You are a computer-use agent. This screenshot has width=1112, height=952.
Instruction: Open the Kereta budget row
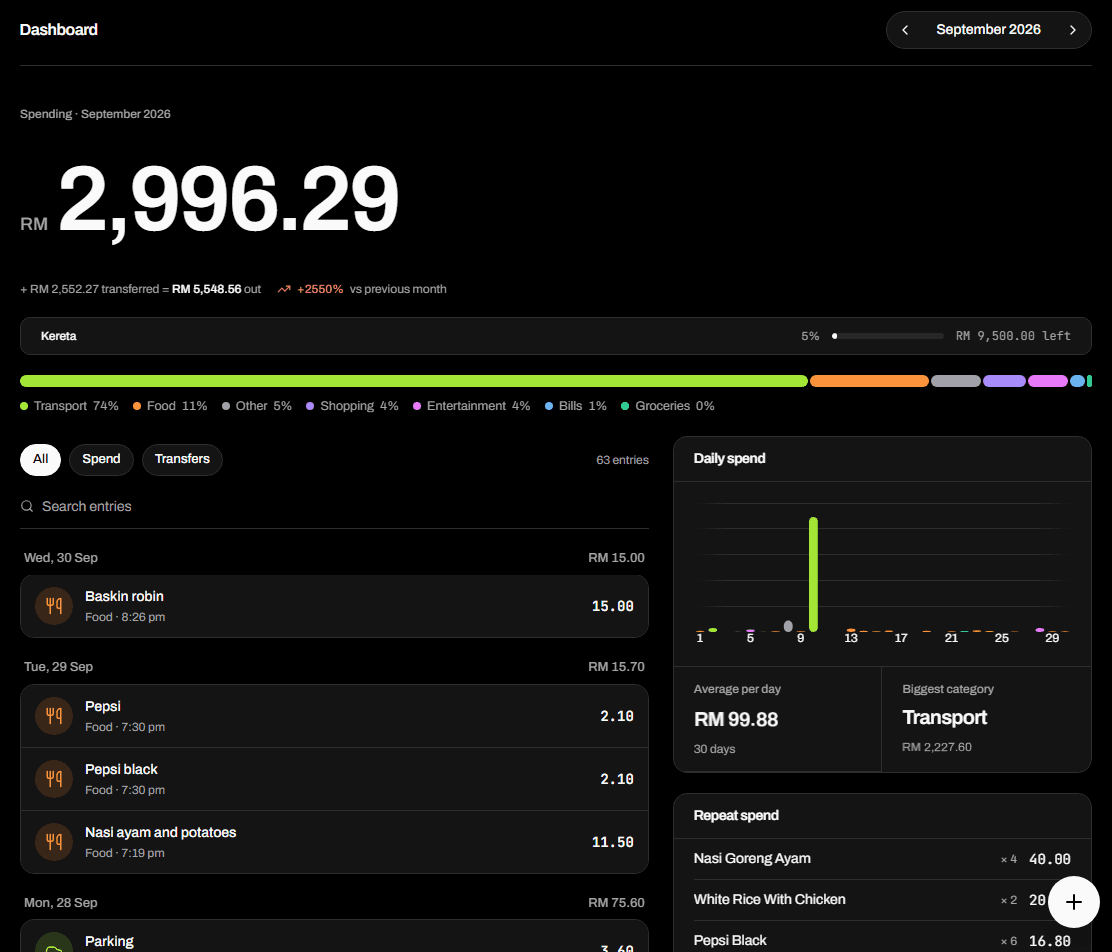pyautogui.click(x=555, y=336)
